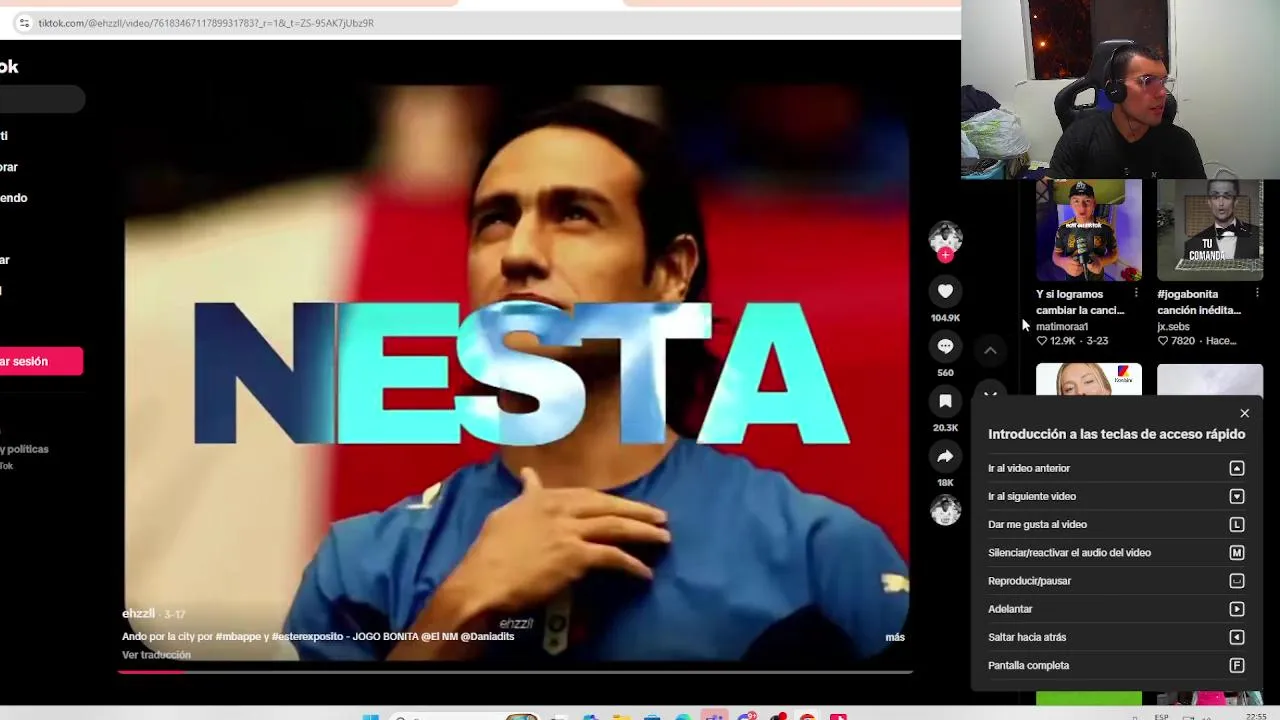Screen dimensions: 1280x720
Task: Click the spacebar key icon for play/pause
Action: [x=1237, y=581]
